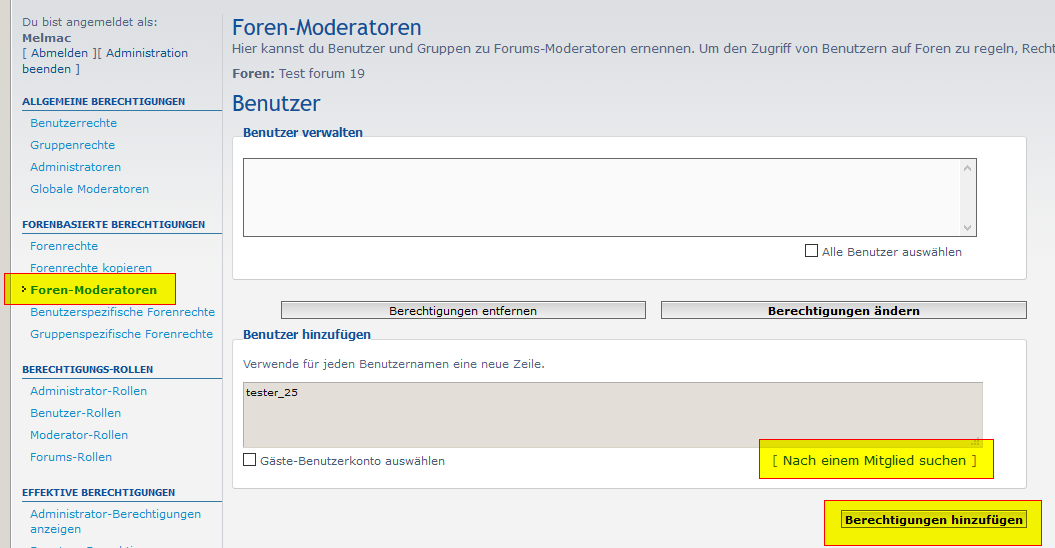1055x548 pixels.
Task: Go to 'Gruppenrechte' sidebar entry
Action: click(72, 145)
